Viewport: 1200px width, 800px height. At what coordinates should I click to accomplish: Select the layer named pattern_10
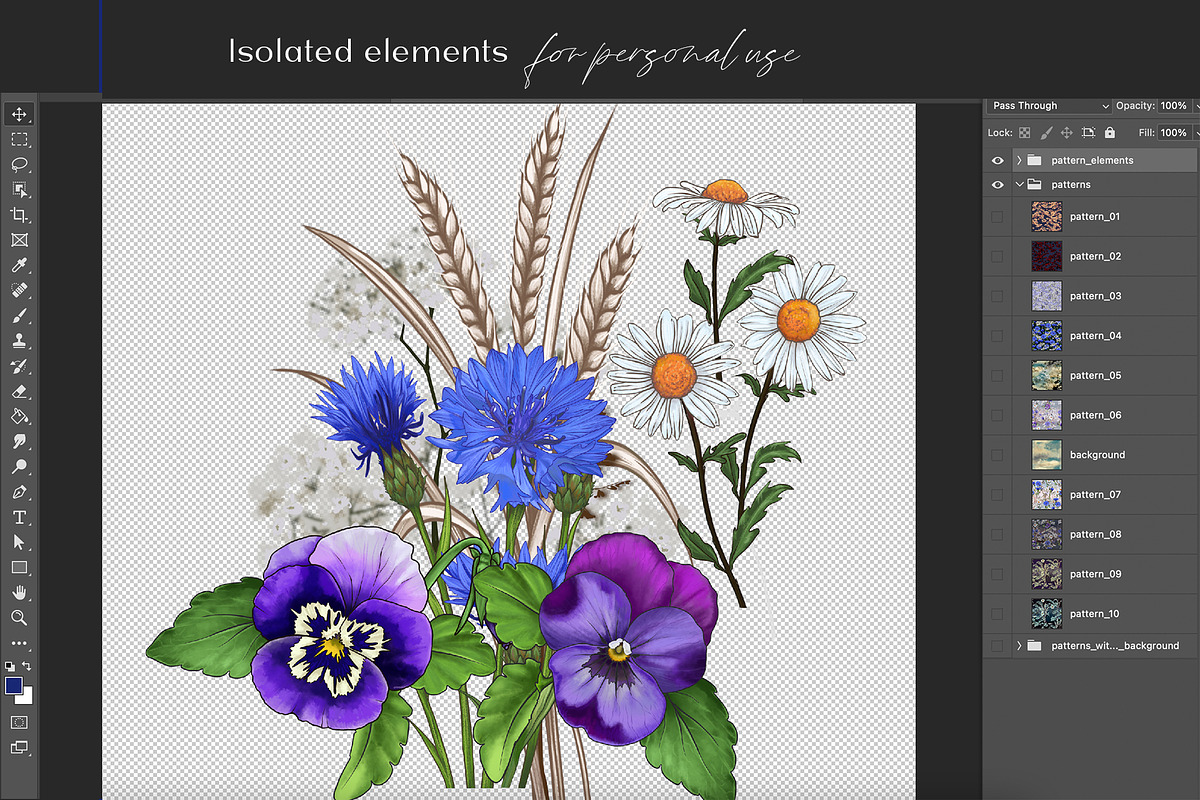[x=1095, y=614]
